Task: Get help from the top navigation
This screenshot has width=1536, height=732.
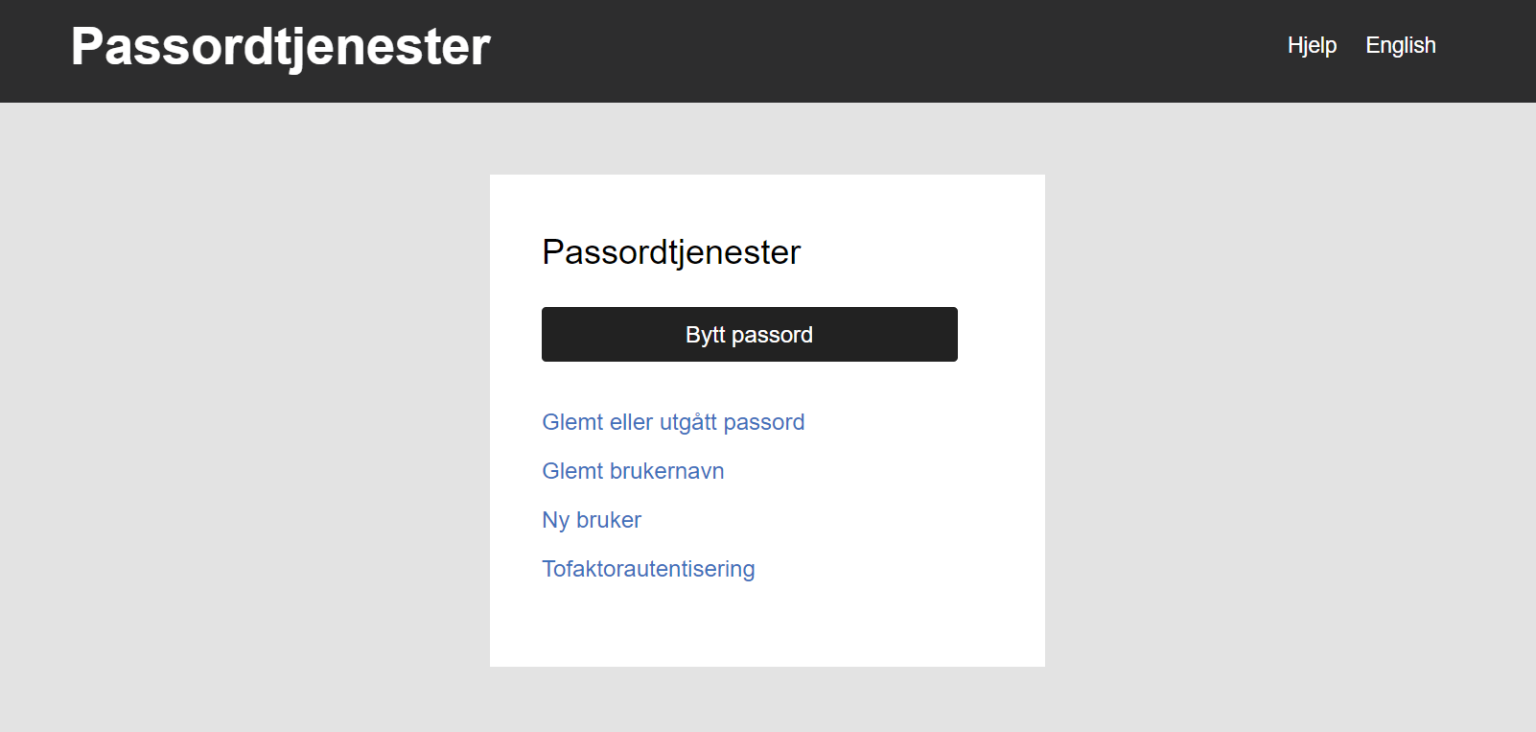Action: pos(1311,46)
